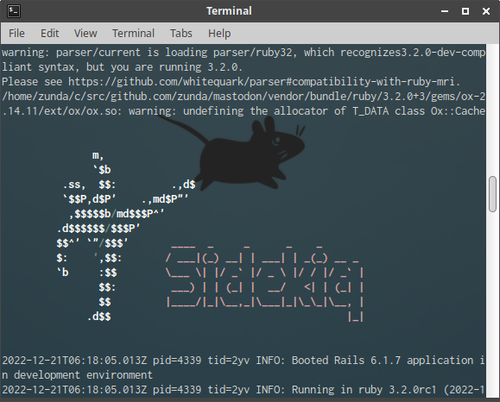
Task: Click the 'Terminal' window title text
Action: click(x=229, y=11)
